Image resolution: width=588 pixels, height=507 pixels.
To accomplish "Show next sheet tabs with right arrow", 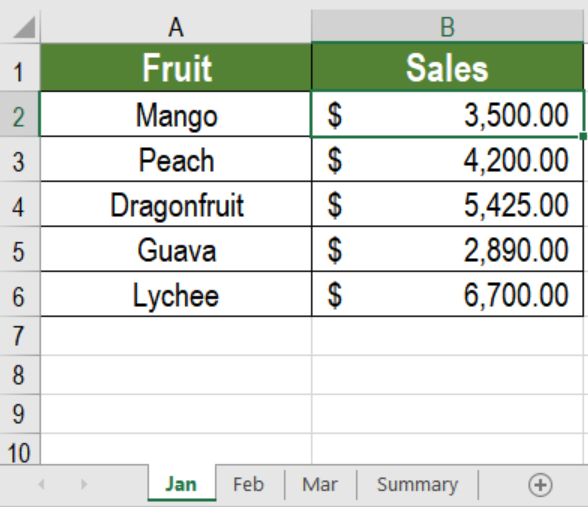I will pos(84,484).
